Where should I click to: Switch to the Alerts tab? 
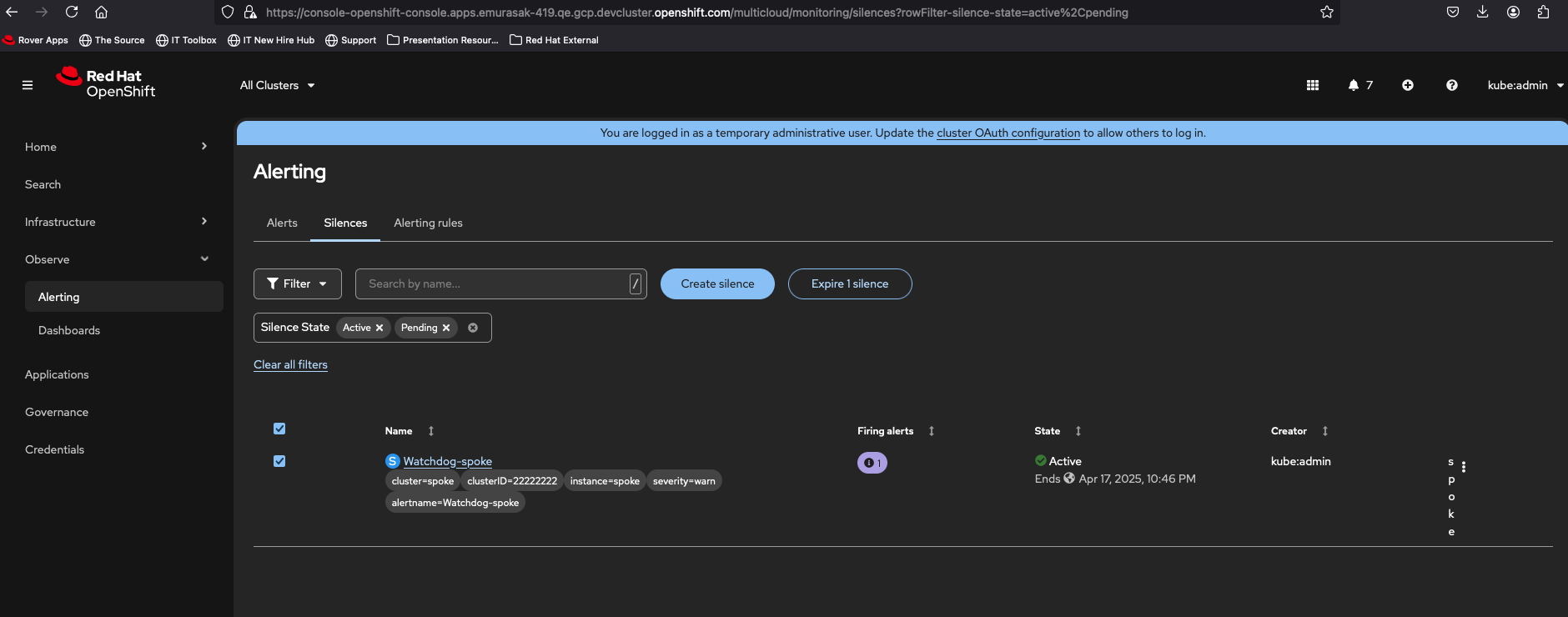coord(282,223)
